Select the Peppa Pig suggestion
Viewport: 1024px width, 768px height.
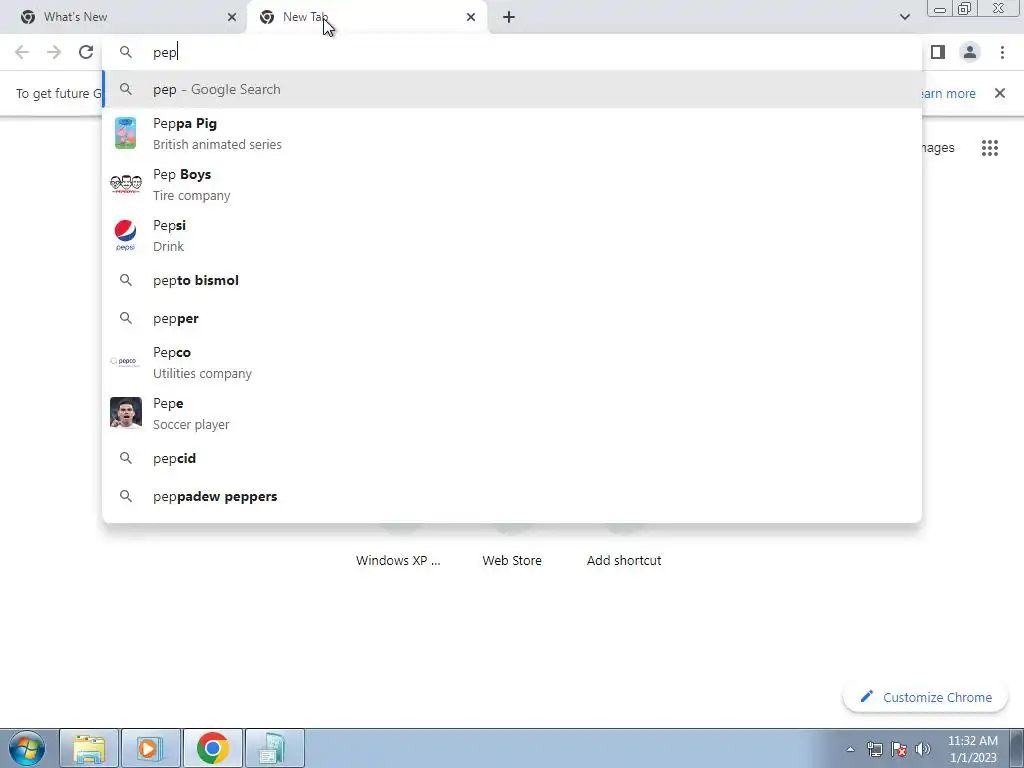tap(512, 133)
